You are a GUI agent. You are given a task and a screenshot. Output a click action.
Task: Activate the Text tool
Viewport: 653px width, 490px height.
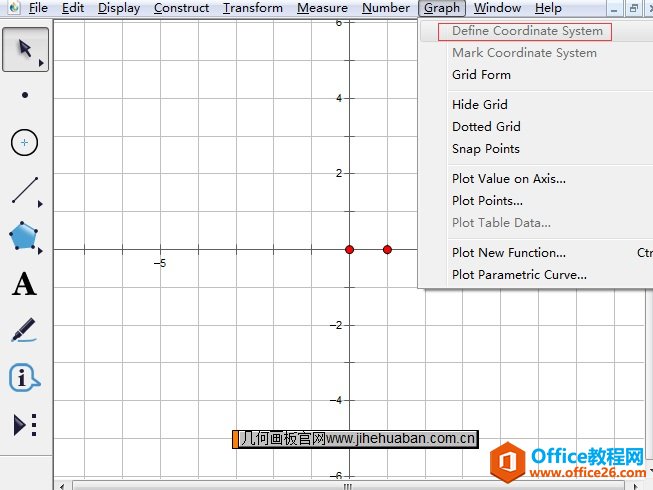click(x=25, y=284)
